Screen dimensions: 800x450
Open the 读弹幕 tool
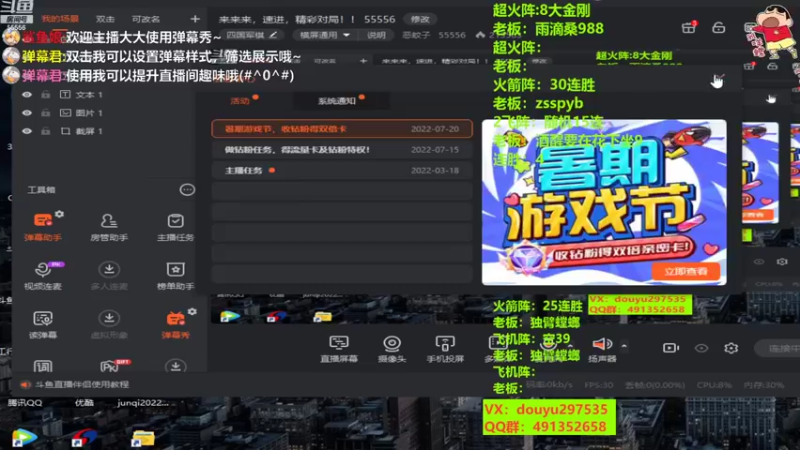coord(43,324)
